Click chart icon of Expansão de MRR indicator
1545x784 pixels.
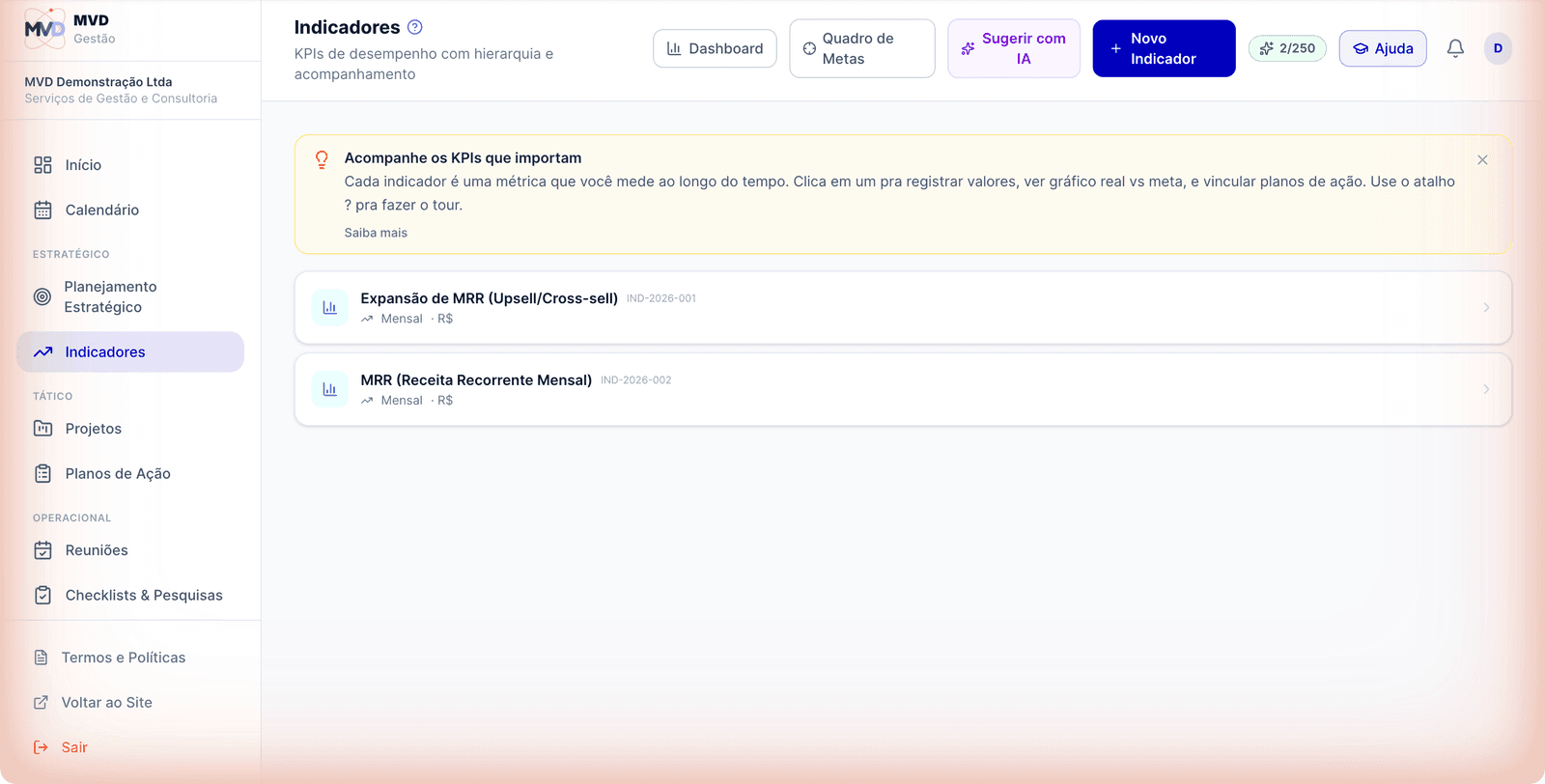tap(329, 308)
